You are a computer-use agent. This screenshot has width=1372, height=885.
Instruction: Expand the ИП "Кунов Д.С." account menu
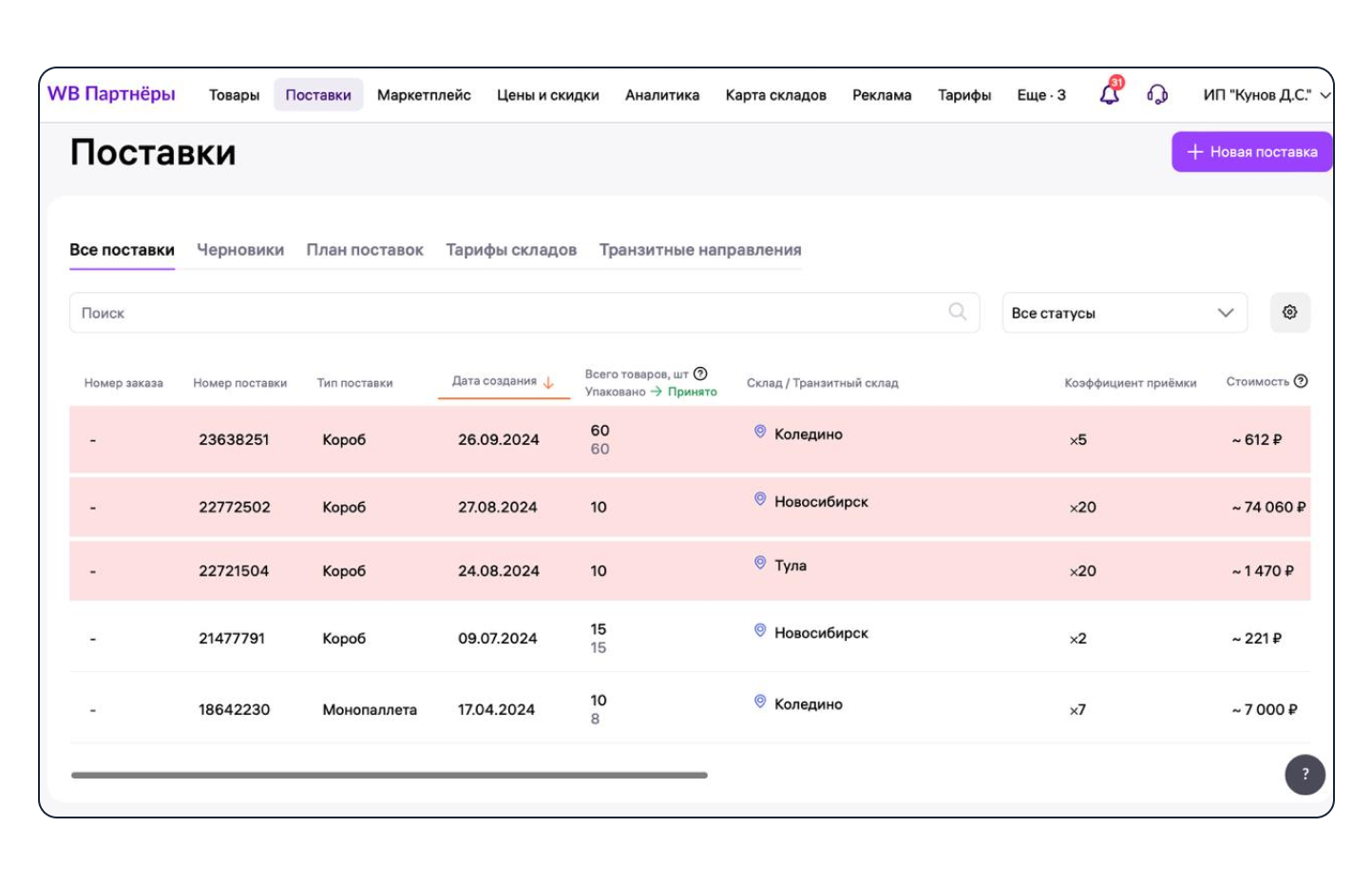point(1267,95)
